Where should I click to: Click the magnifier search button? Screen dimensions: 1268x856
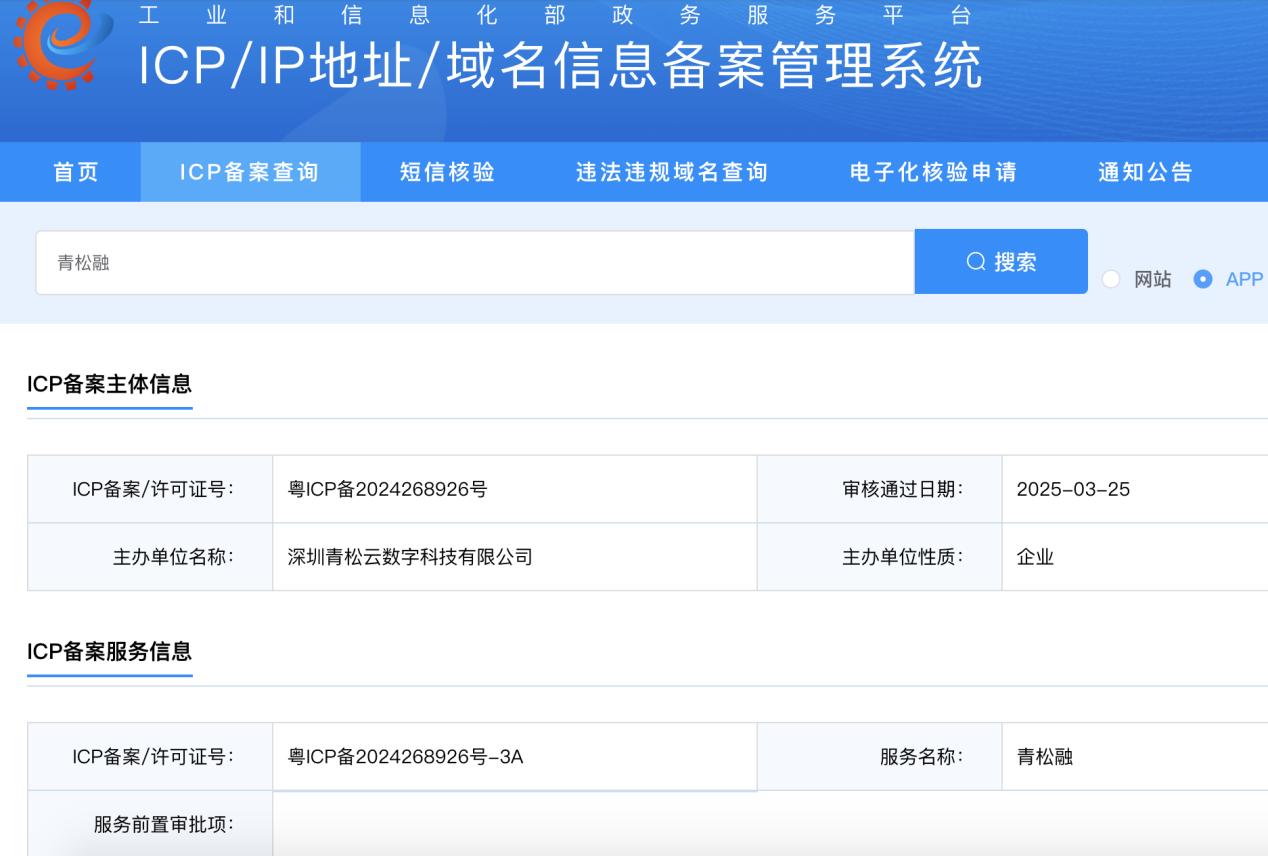coord(1001,262)
